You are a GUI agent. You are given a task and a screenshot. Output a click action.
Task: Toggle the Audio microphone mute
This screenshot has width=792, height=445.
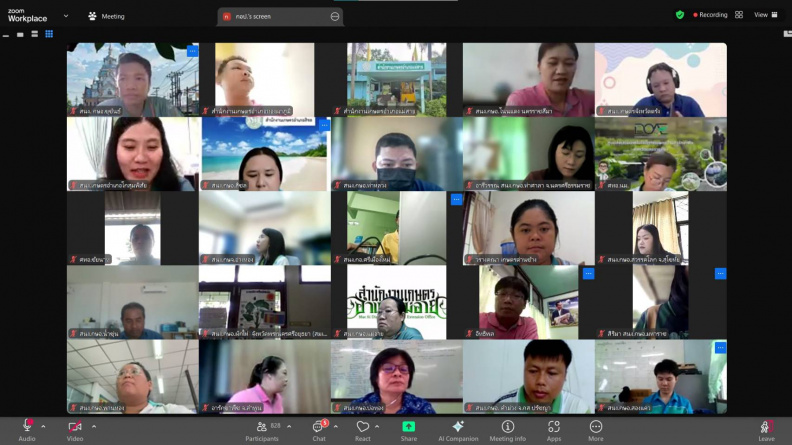(27, 431)
